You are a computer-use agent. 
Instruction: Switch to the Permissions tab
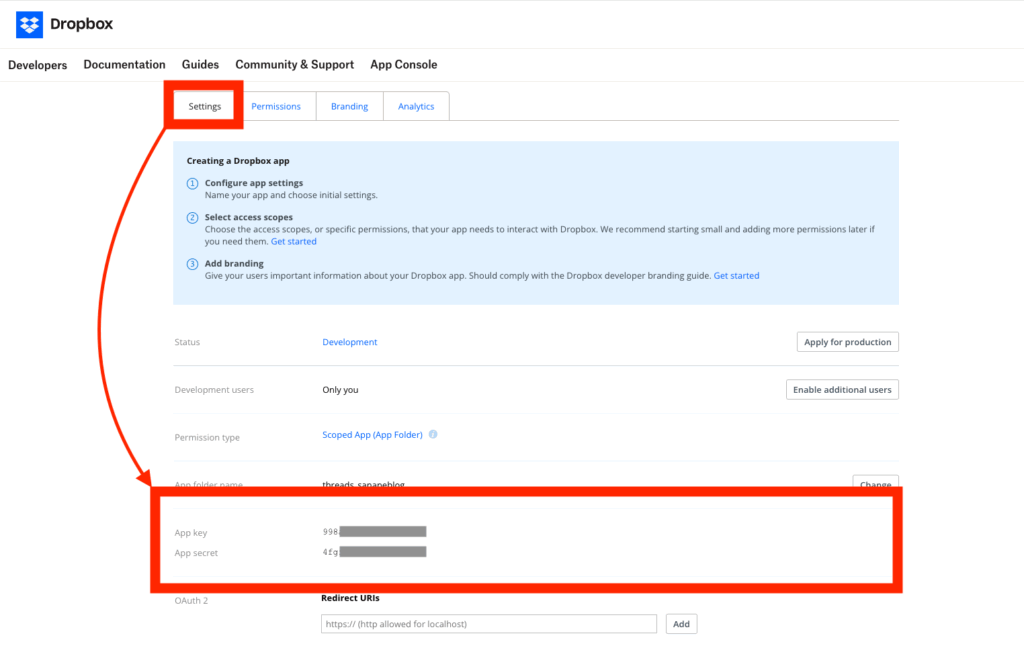pos(276,106)
